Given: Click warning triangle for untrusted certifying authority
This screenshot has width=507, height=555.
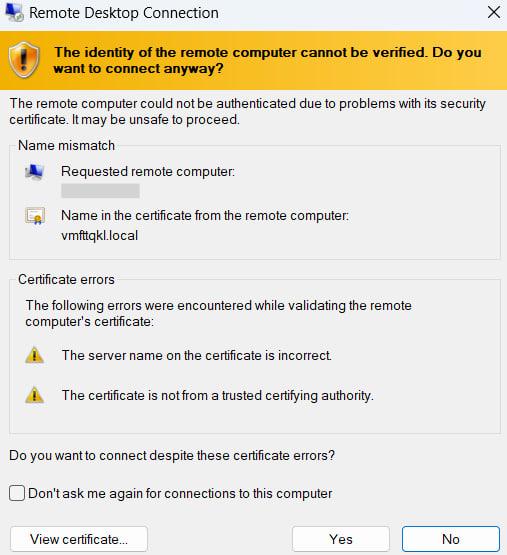Looking at the screenshot, I should (x=34, y=395).
